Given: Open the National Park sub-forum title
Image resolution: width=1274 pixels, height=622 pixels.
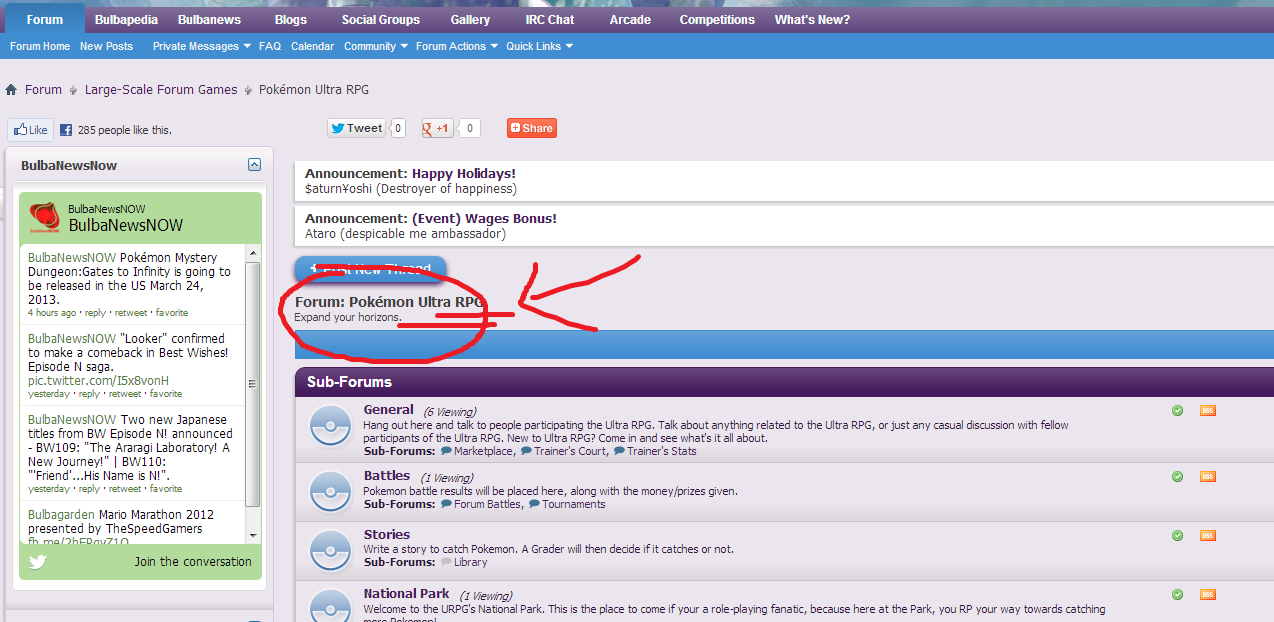Looking at the screenshot, I should [x=407, y=594].
